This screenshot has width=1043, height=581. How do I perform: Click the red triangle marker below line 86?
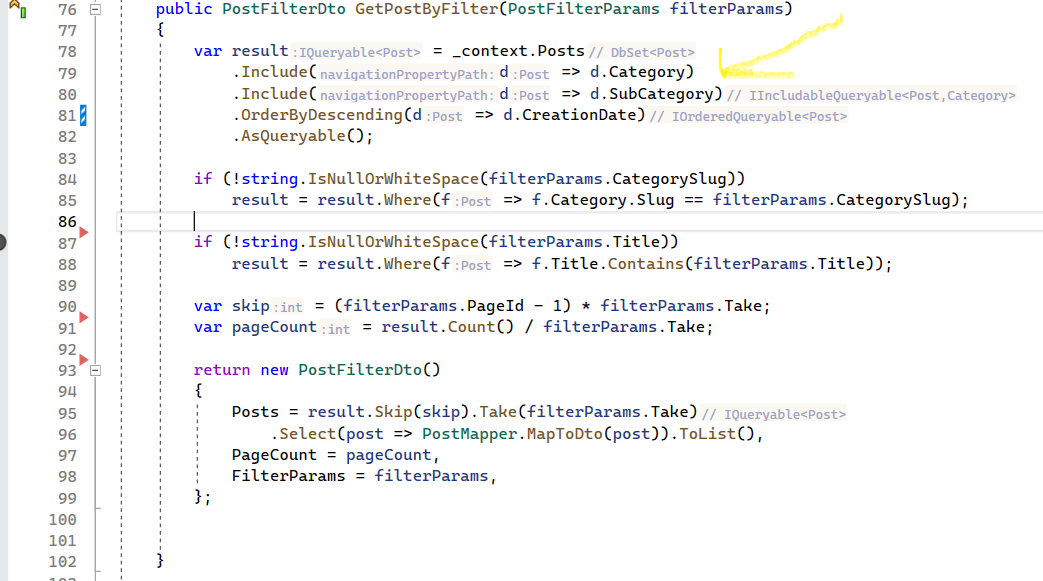click(x=84, y=233)
